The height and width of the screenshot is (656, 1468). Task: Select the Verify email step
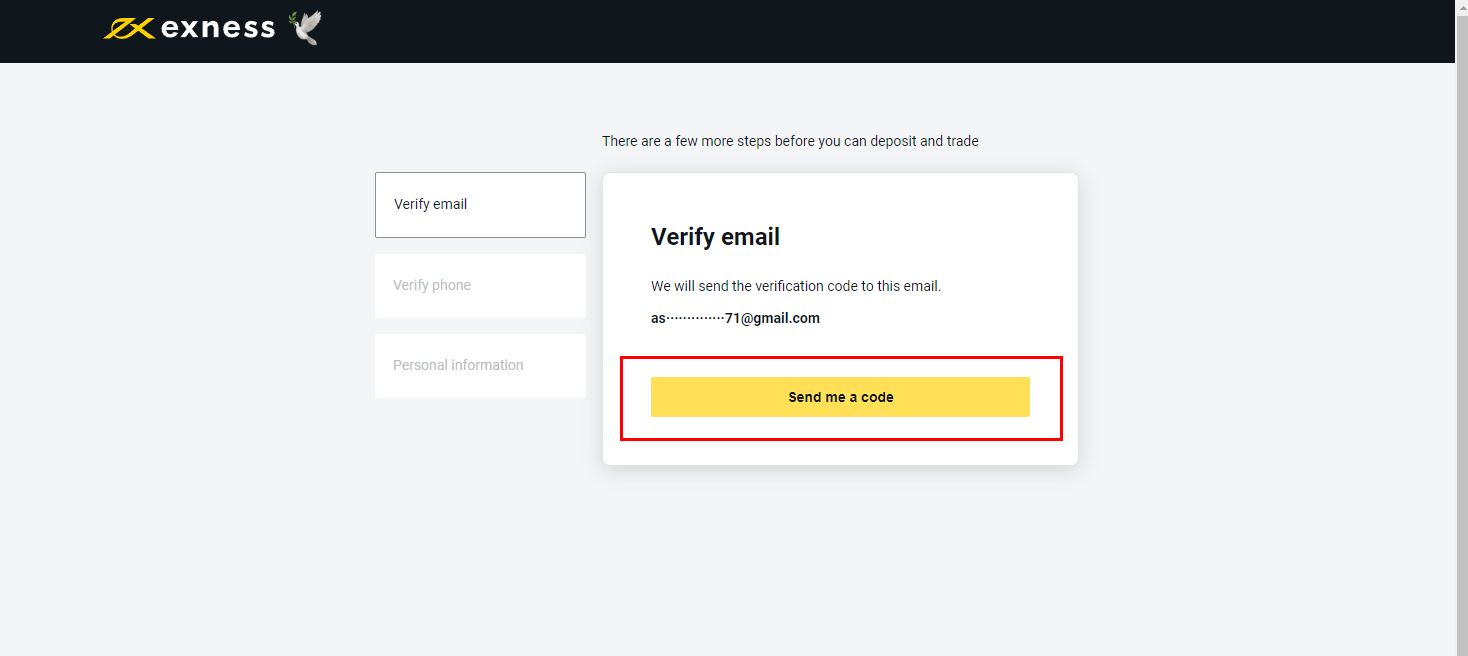(480, 205)
